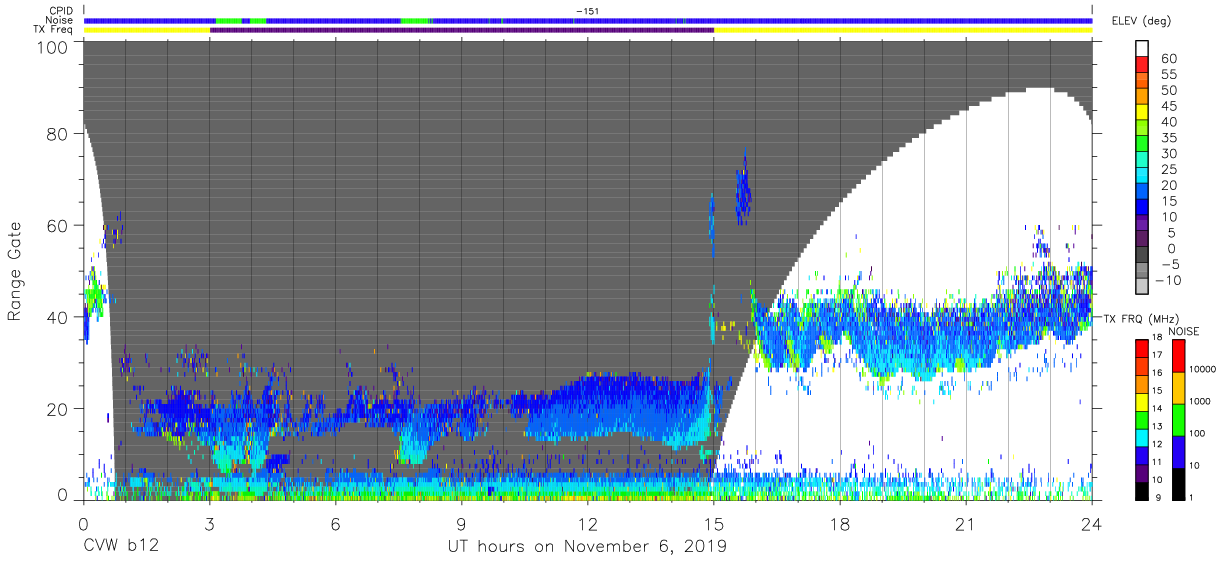Pick the white top segment of ELEV color bar
This screenshot has width=1228, height=567.
coord(1142,49)
